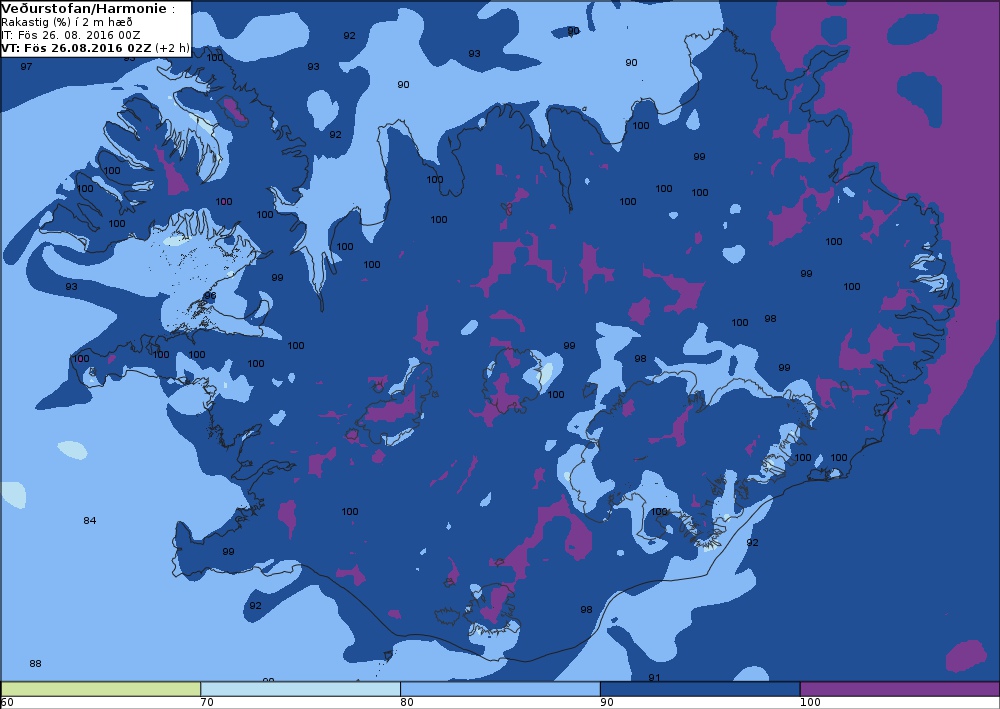Click the initial time line 'IT: Fös 26. 08. 2016 00Z'

click(x=71, y=35)
